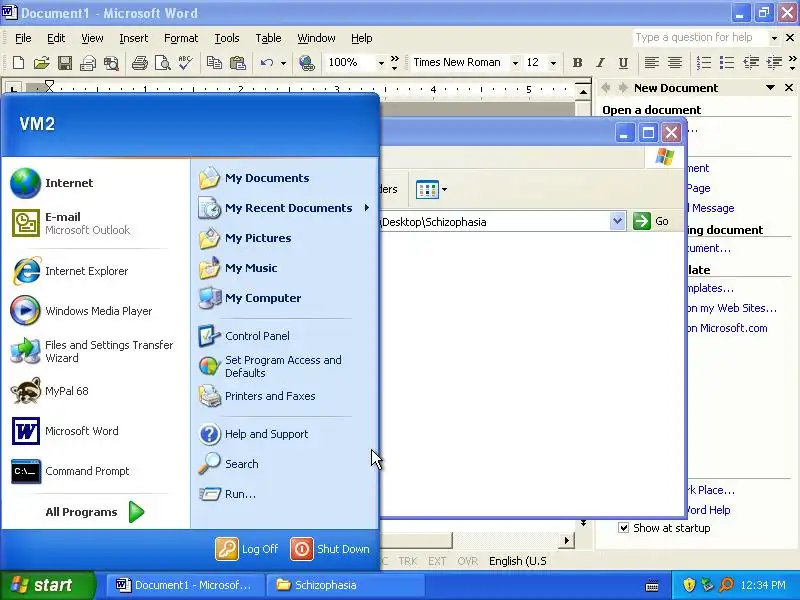Align text left in Word toolbar
This screenshot has height=600, width=800.
[651, 63]
